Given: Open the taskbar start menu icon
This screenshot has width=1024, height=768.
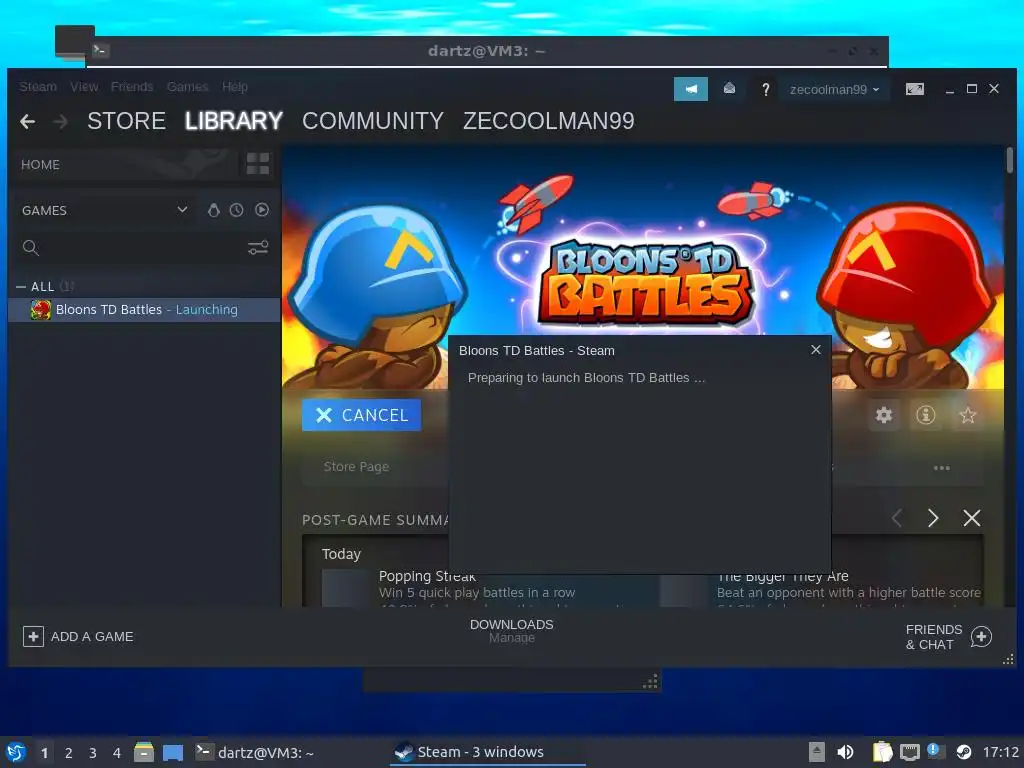Looking at the screenshot, I should pos(16,752).
